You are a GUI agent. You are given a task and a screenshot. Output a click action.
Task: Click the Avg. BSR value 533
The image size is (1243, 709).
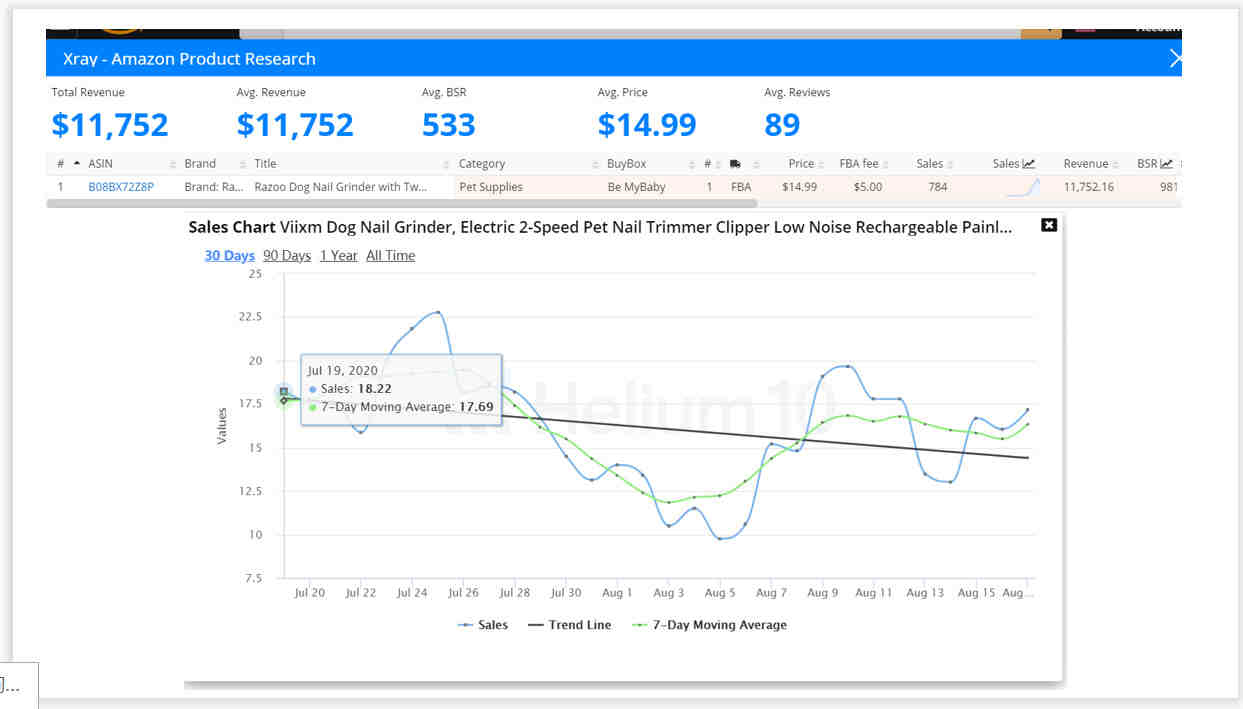(449, 125)
